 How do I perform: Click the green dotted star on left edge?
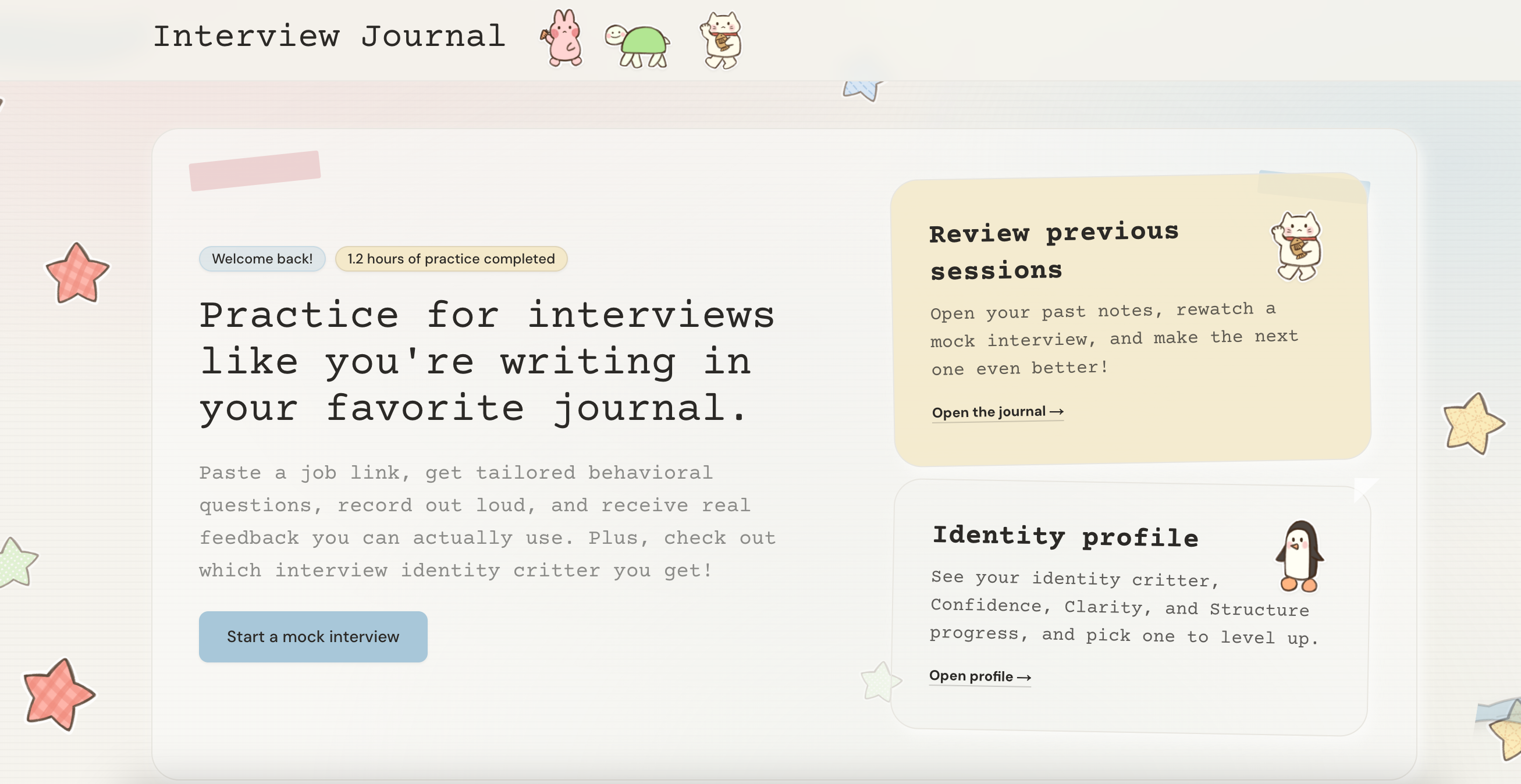pyautogui.click(x=16, y=562)
